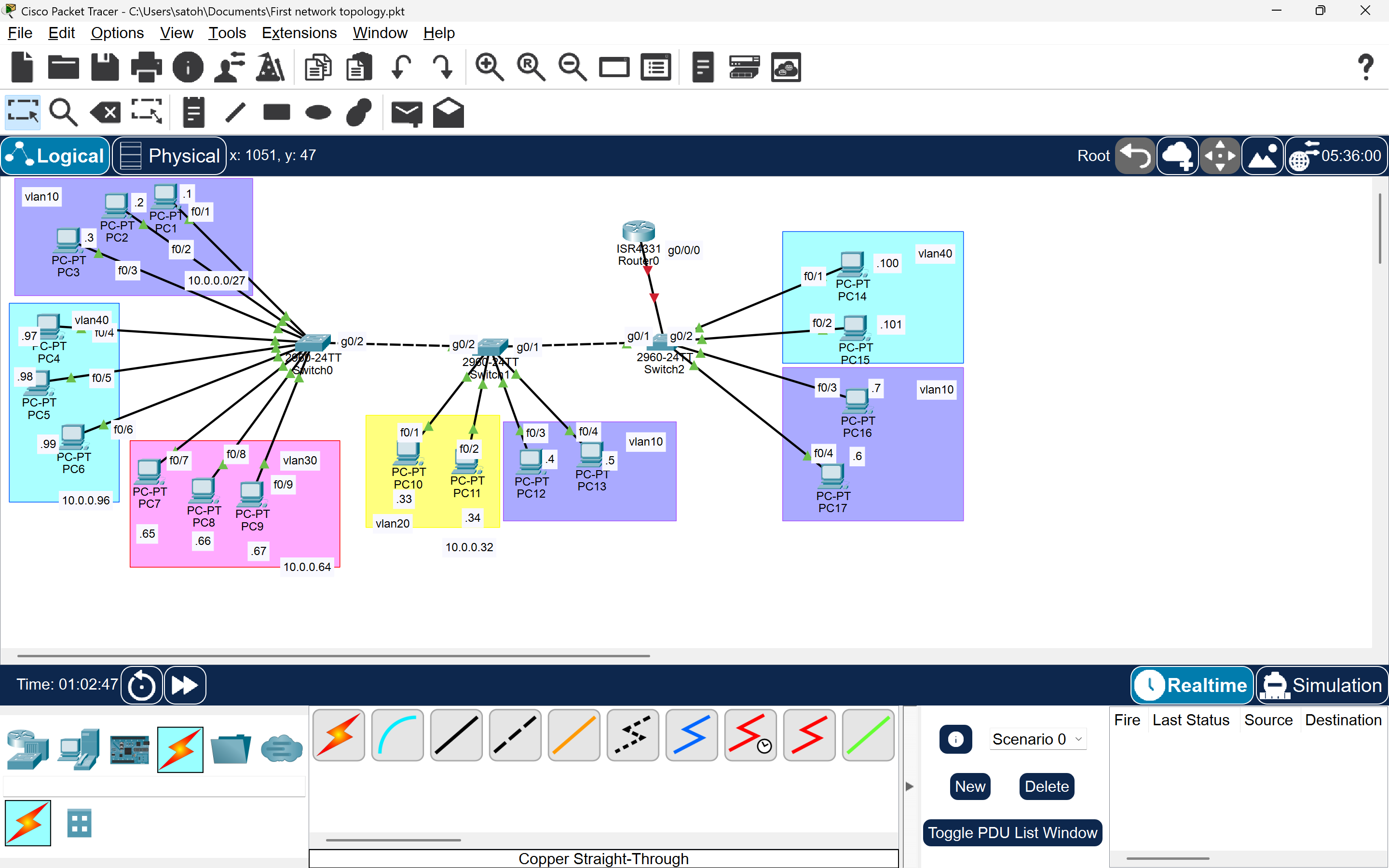Viewport: 1389px width, 868px height.
Task: Open the End Devices category
Action: pos(79,750)
